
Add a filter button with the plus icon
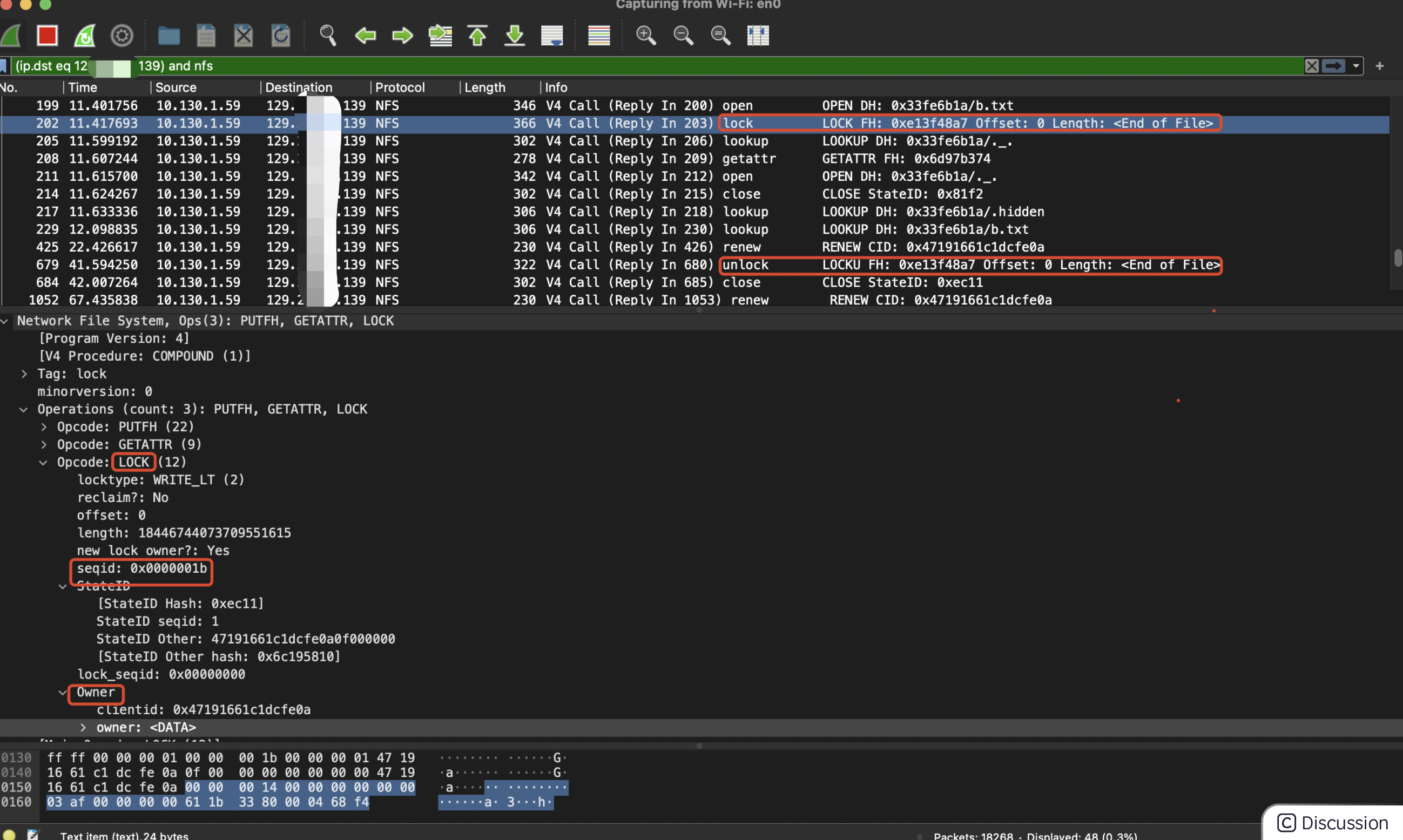(1380, 66)
